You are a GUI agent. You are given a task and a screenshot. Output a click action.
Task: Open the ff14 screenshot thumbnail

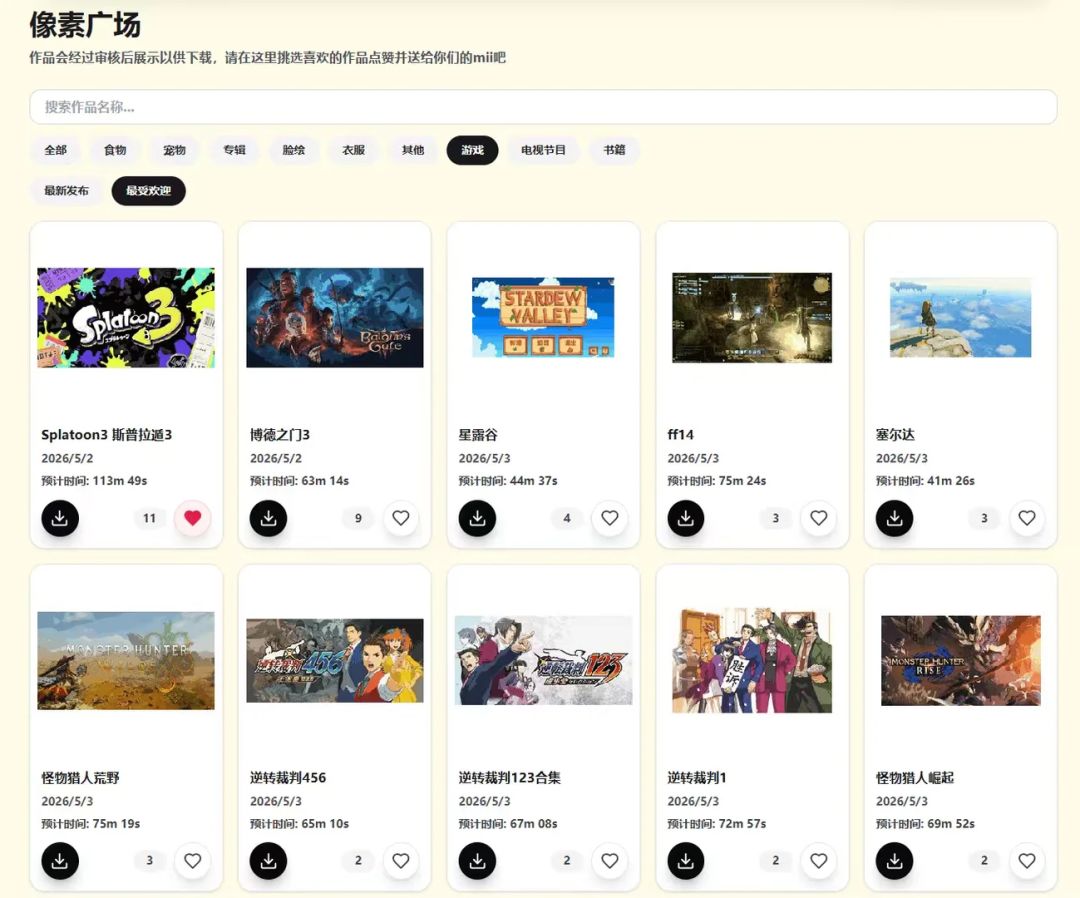(x=752, y=317)
